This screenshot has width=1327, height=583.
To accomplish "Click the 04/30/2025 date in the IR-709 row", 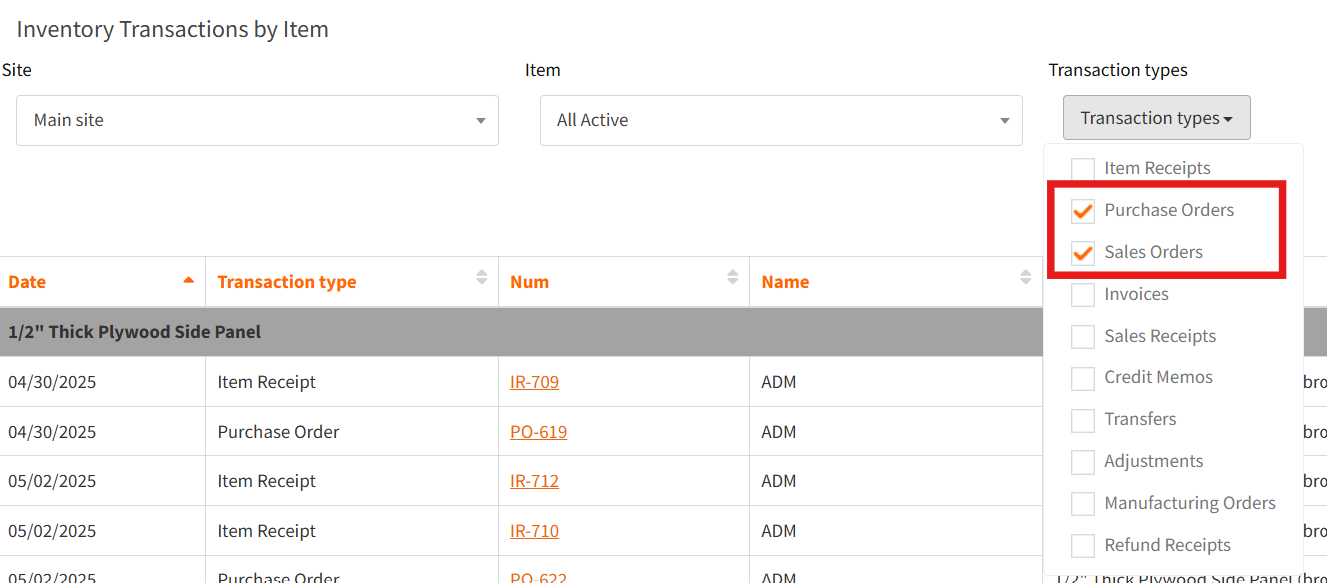I will click(52, 382).
